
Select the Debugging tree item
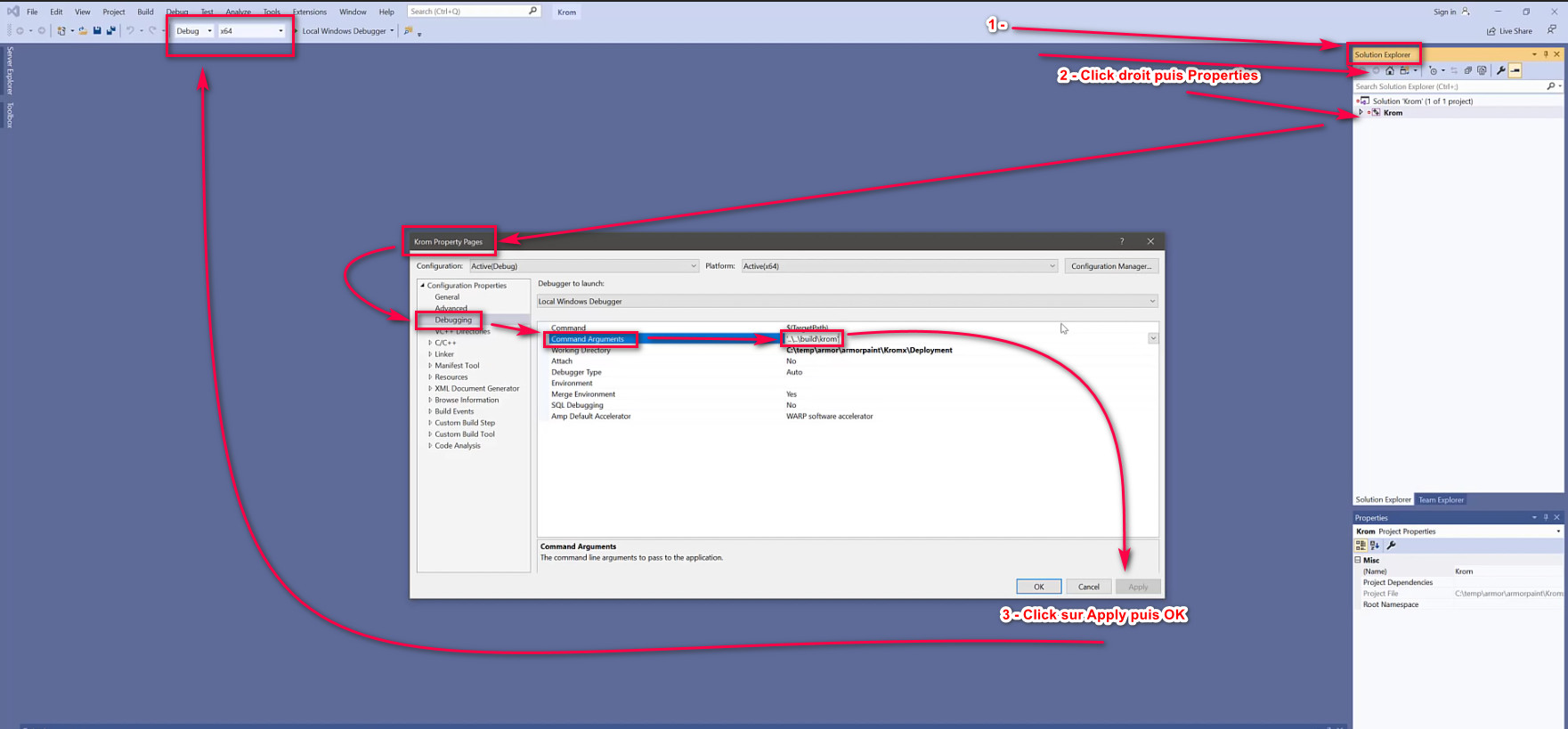[453, 320]
